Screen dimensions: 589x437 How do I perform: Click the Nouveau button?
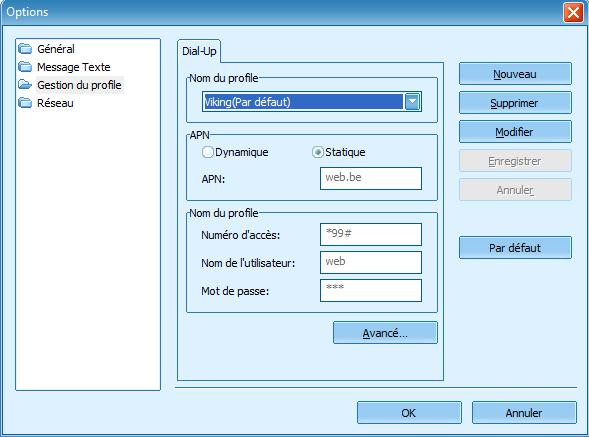pos(515,74)
